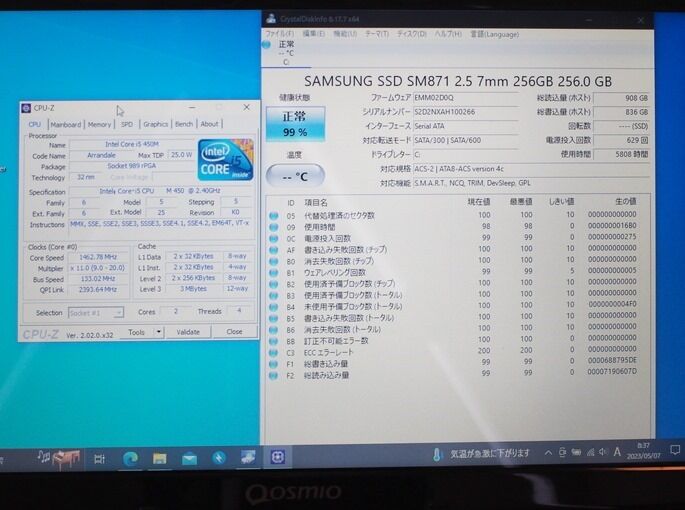Open the About tab in CPU-Z
Viewport: 685px width, 510px height.
210,124
